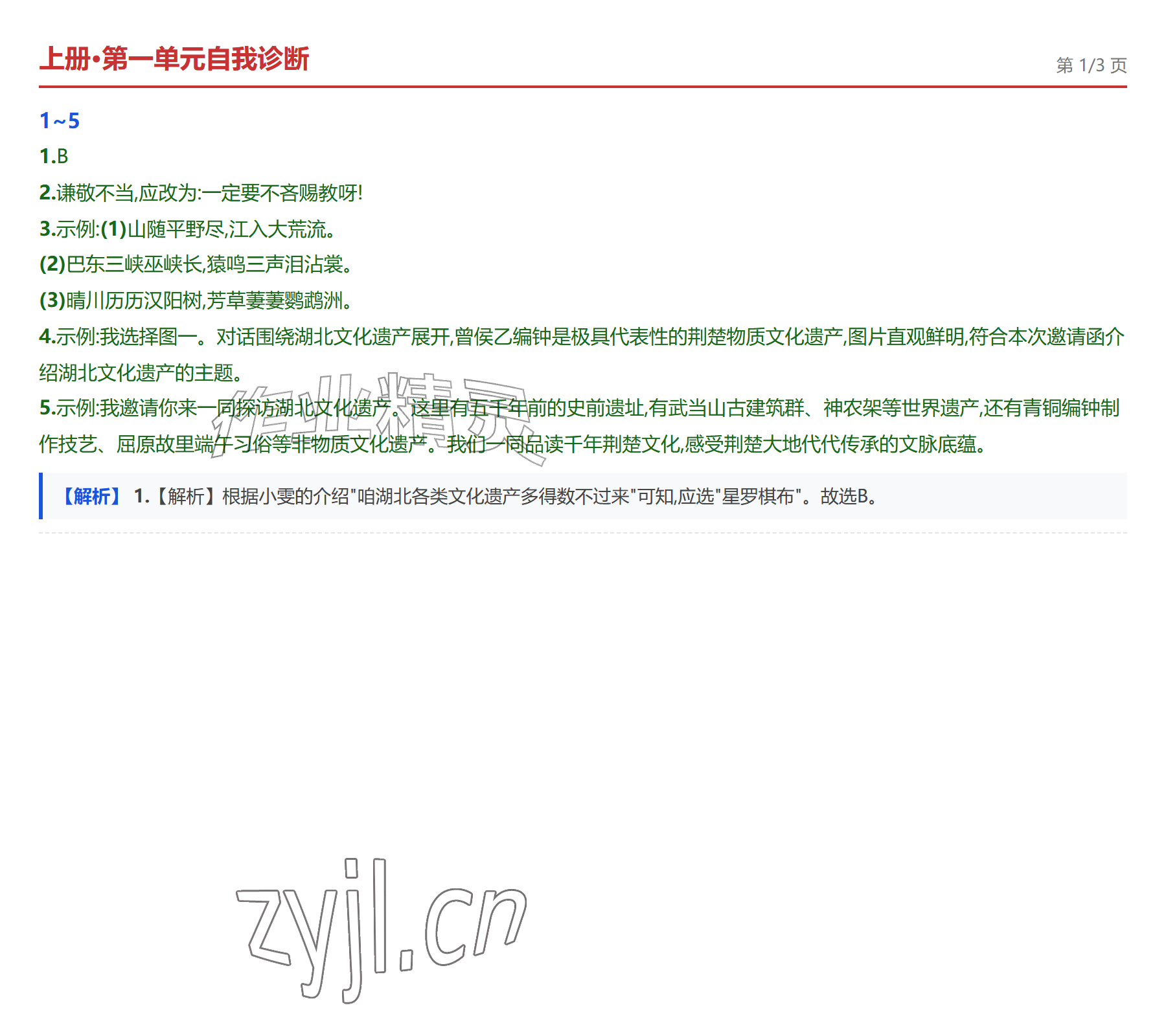Viewport: 1166px width, 1036px height.
Task: Click answer line 1.B
Action: coord(54,157)
